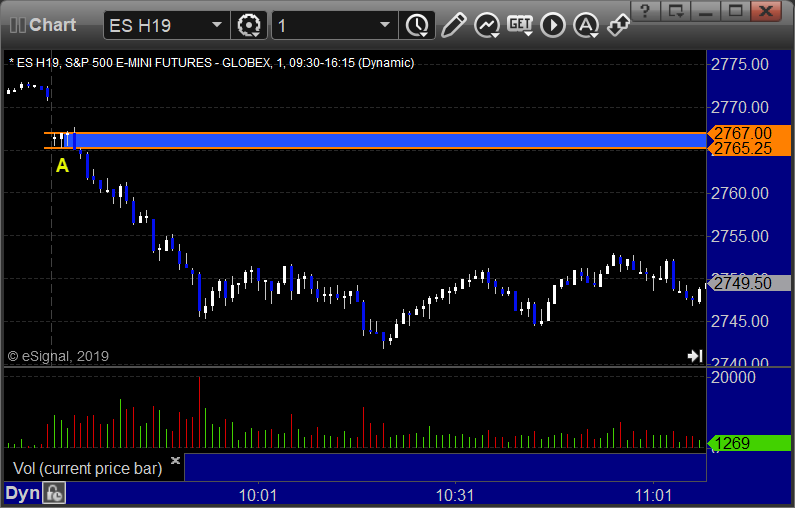Click the 2770.00 price axis label

(740, 107)
